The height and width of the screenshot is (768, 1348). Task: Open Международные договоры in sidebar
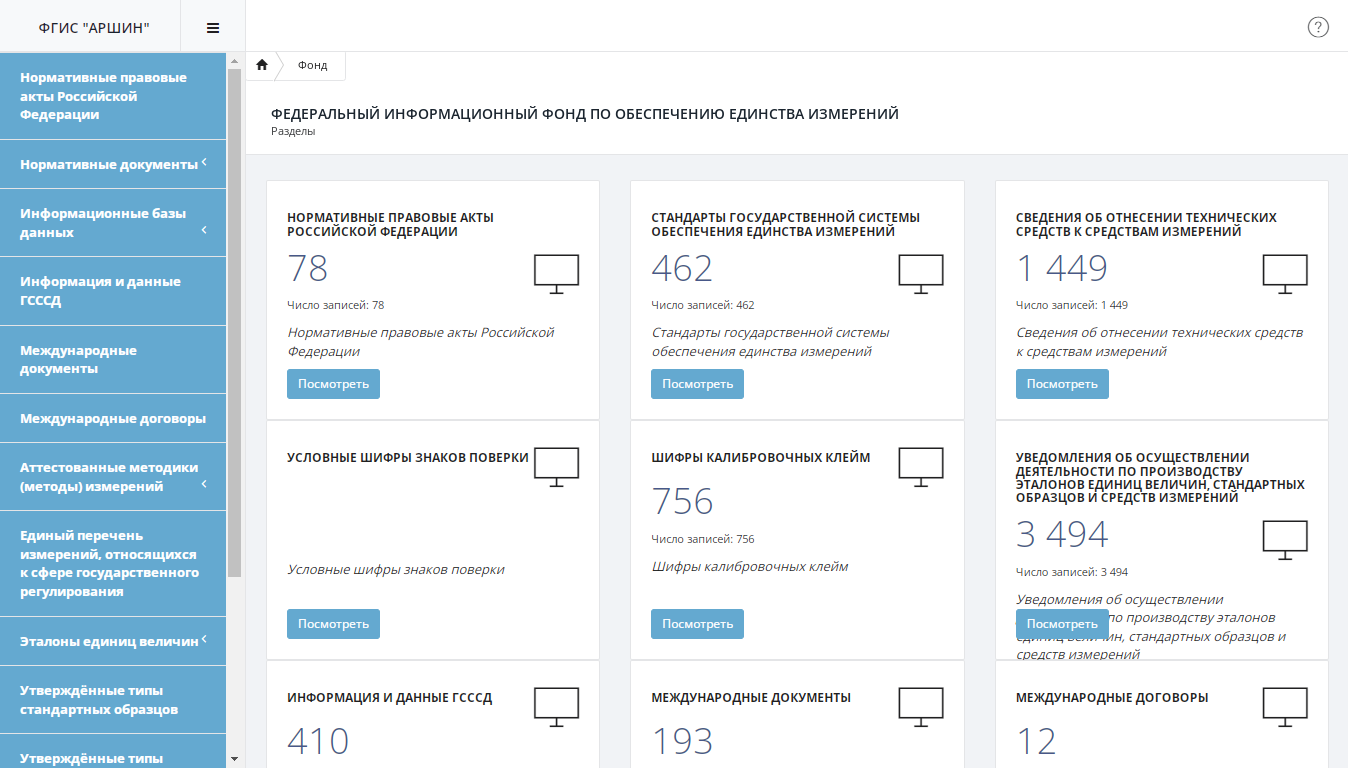coord(113,418)
